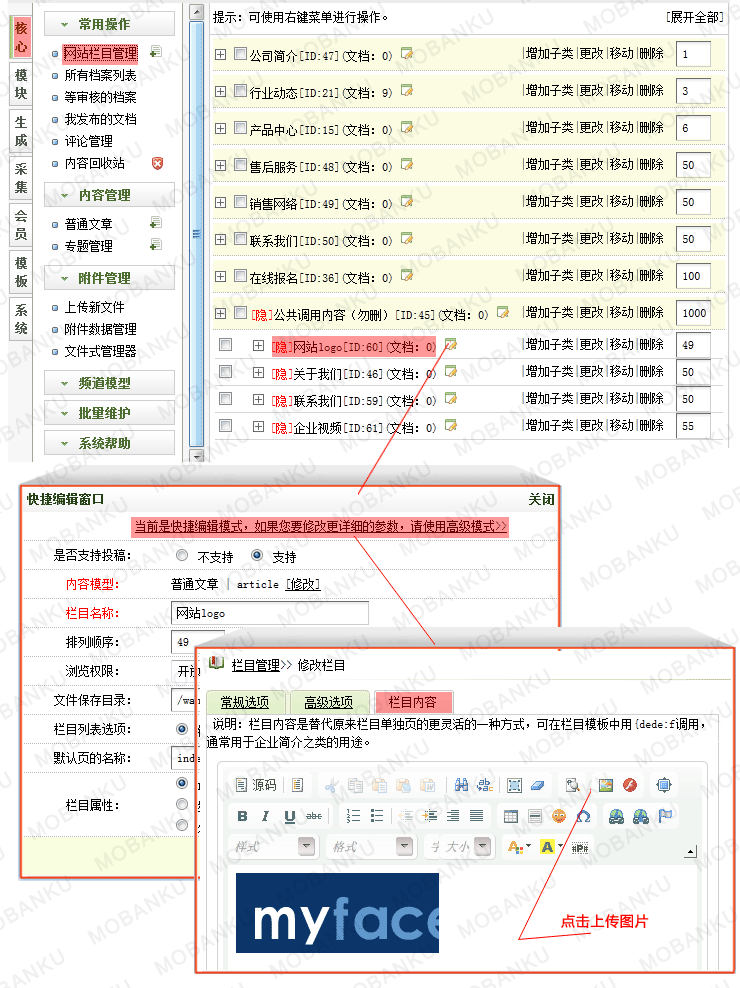740x988 pixels.
Task: Apply Italic formatting in editor
Action: pyautogui.click(x=265, y=816)
